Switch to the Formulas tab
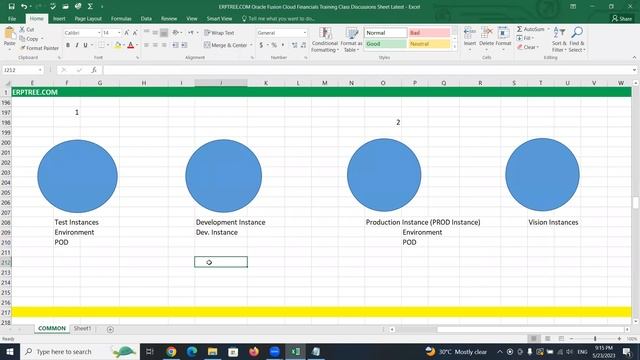Image resolution: width=640 pixels, height=360 pixels. coord(121,19)
